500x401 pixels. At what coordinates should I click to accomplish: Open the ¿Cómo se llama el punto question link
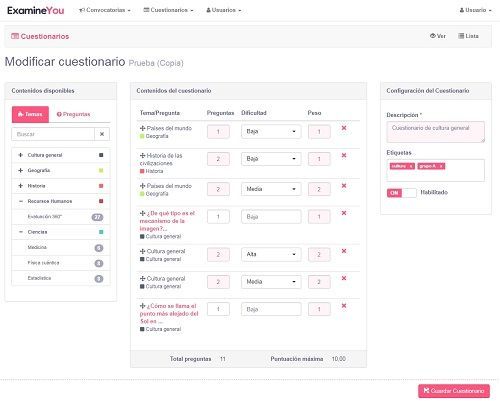169,314
